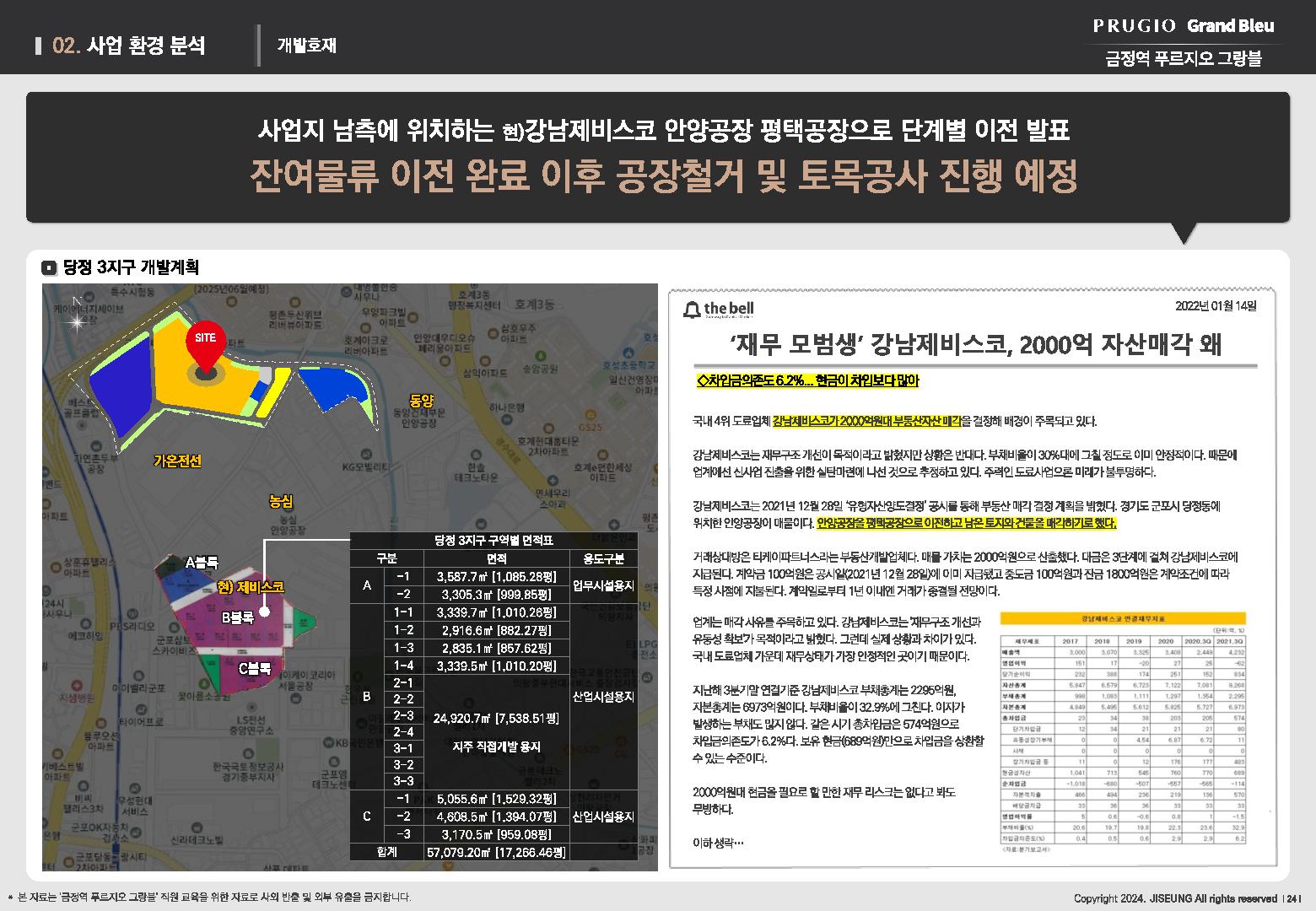Click the '가온전선' map label

(x=177, y=461)
